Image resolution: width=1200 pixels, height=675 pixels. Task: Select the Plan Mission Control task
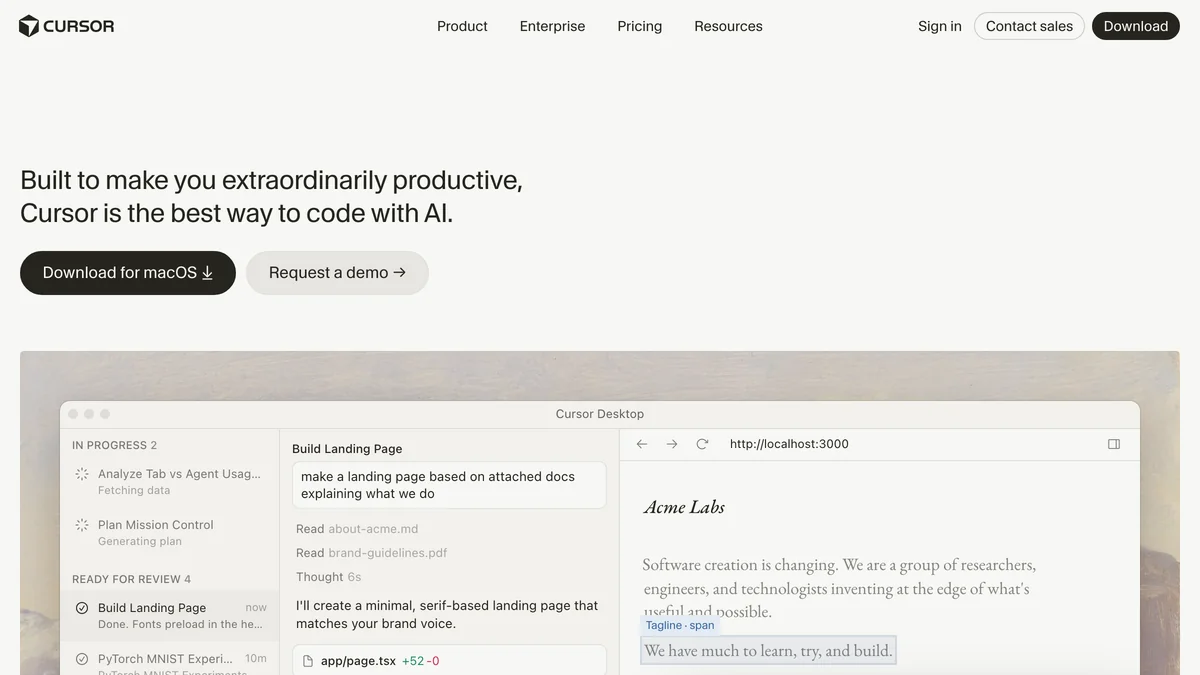pos(169,532)
